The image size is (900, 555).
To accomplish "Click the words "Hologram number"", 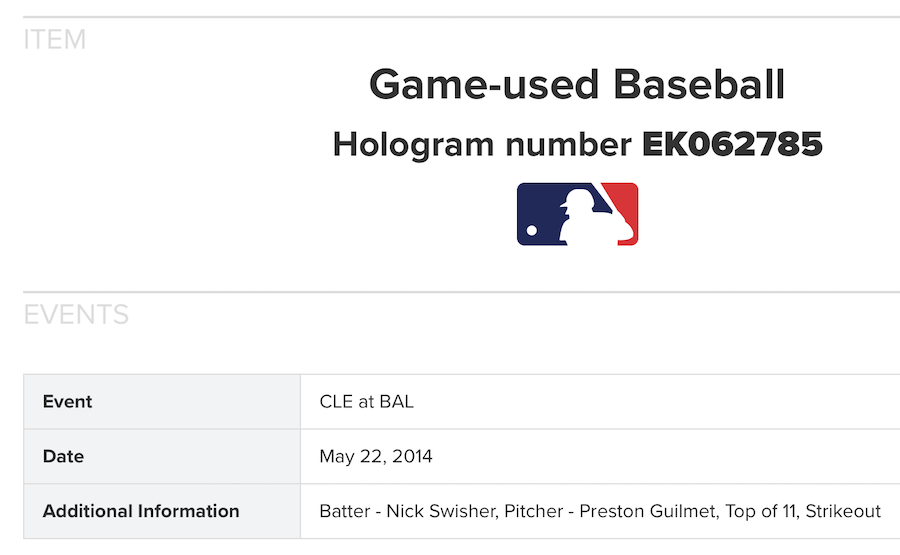I will 482,145.
